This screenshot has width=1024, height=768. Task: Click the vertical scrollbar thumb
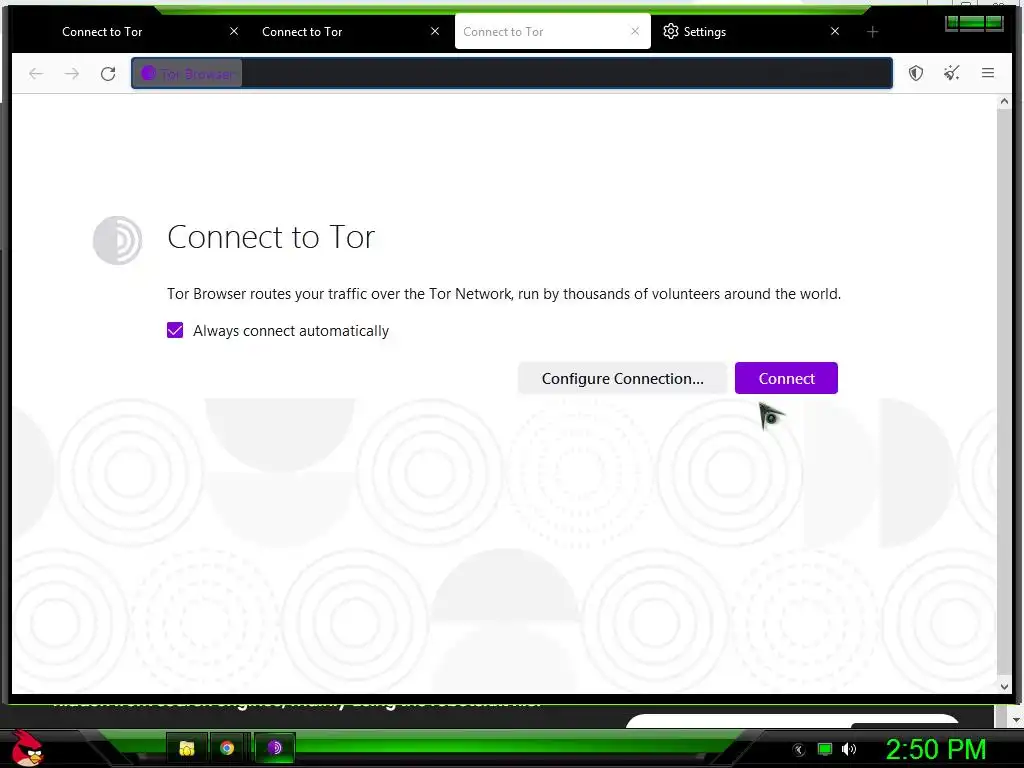pyautogui.click(x=1004, y=392)
